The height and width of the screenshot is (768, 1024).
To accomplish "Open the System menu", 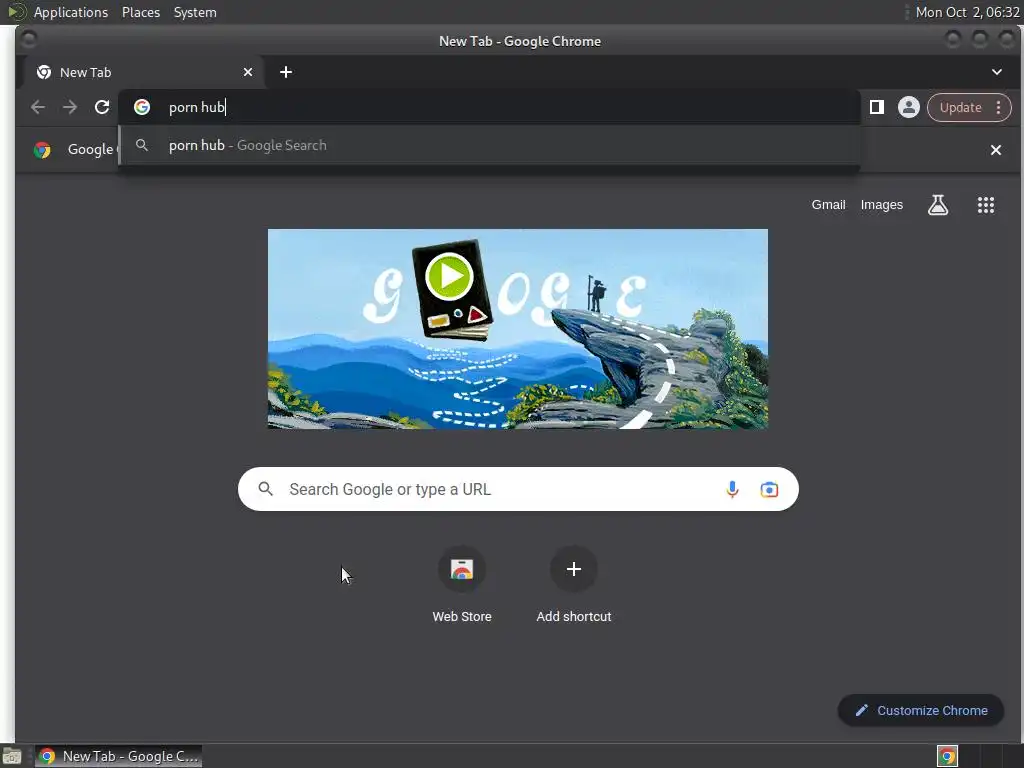I will [195, 12].
